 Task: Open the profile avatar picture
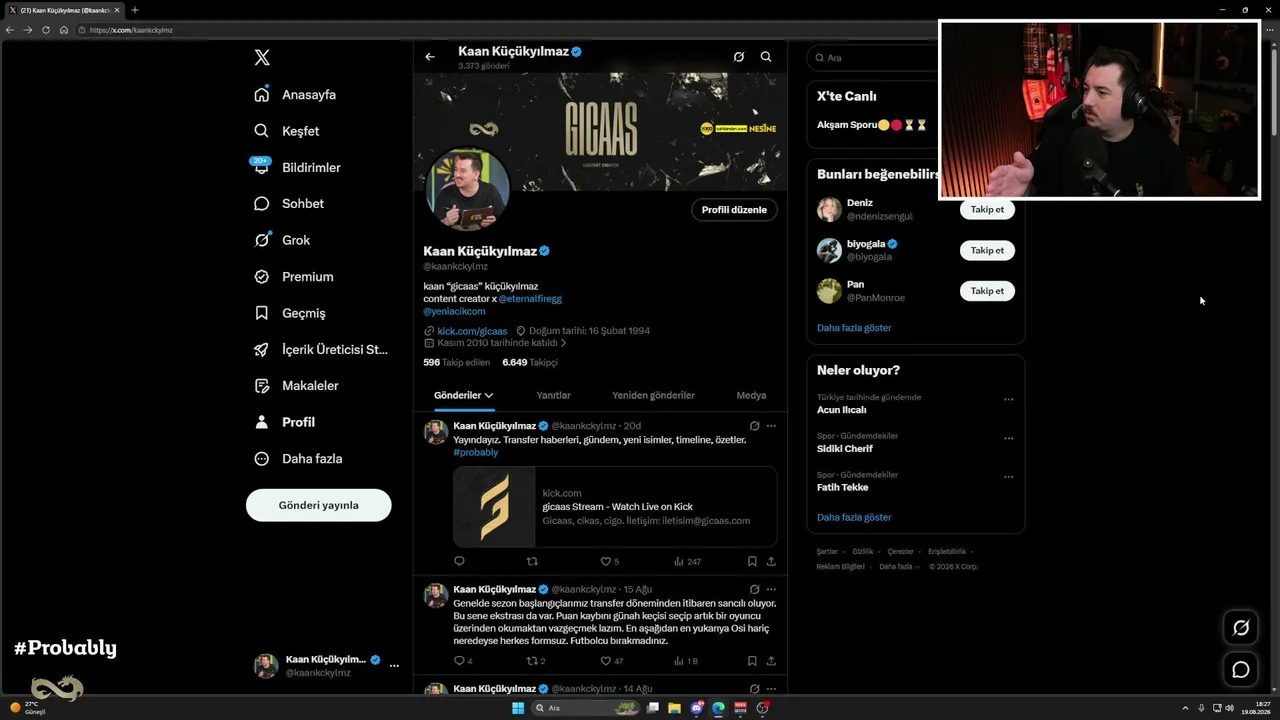tap(468, 189)
